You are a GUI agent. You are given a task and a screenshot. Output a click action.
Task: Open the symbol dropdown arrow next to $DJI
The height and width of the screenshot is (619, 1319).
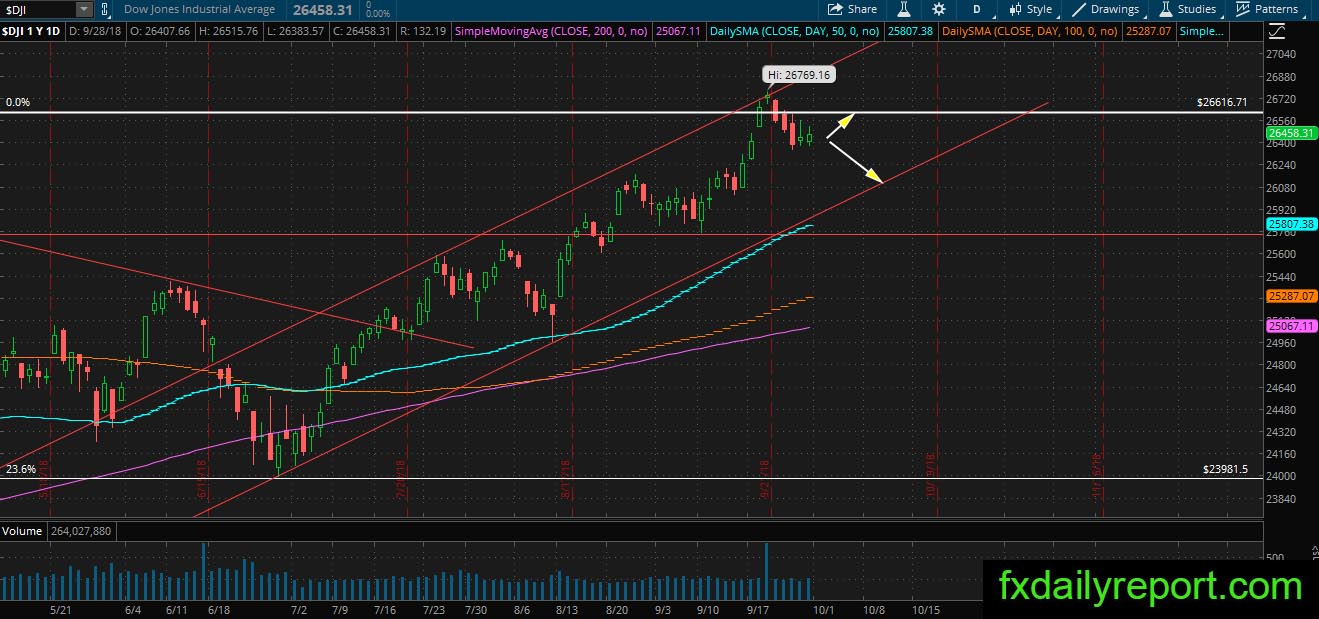(x=84, y=9)
